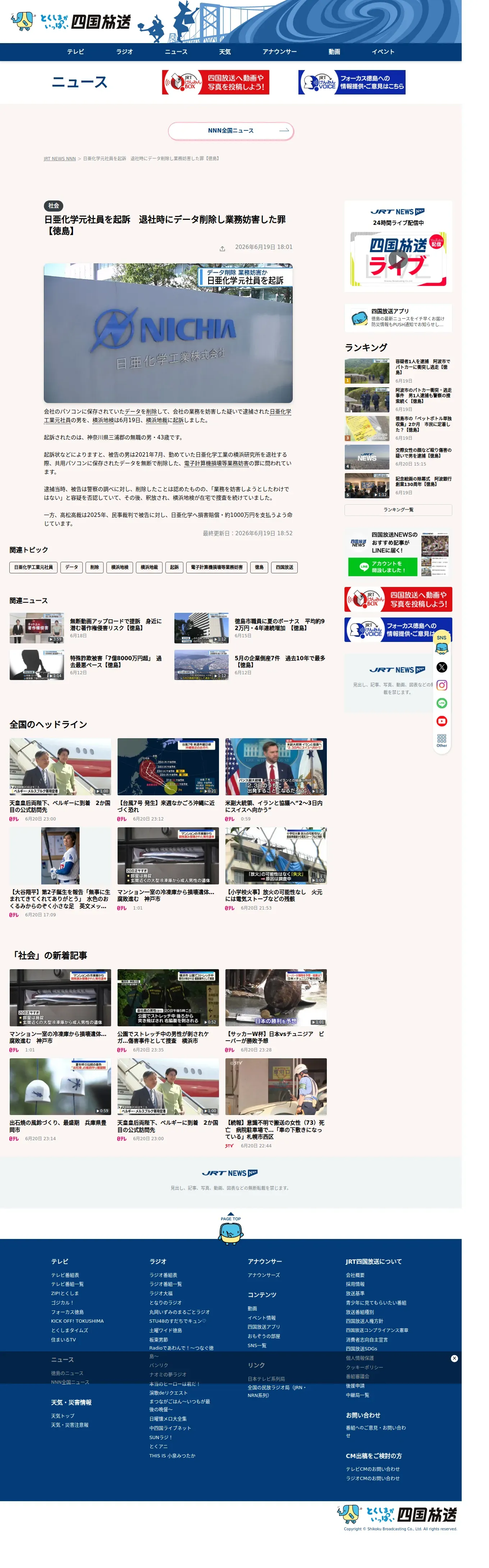Viewport: 489px width, 1568px height.
Task: Click the JRT NEWS NNN breadcrumb link
Action: click(60, 159)
